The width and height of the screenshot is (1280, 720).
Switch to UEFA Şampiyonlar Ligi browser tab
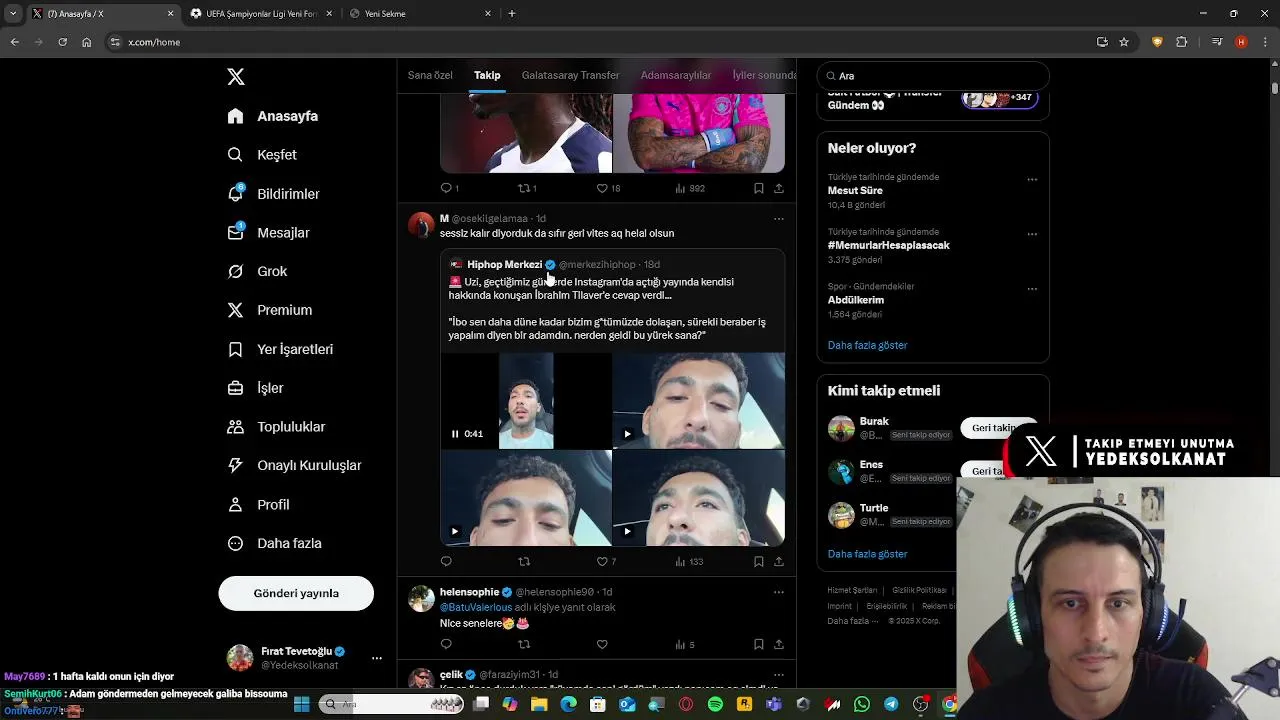click(262, 14)
